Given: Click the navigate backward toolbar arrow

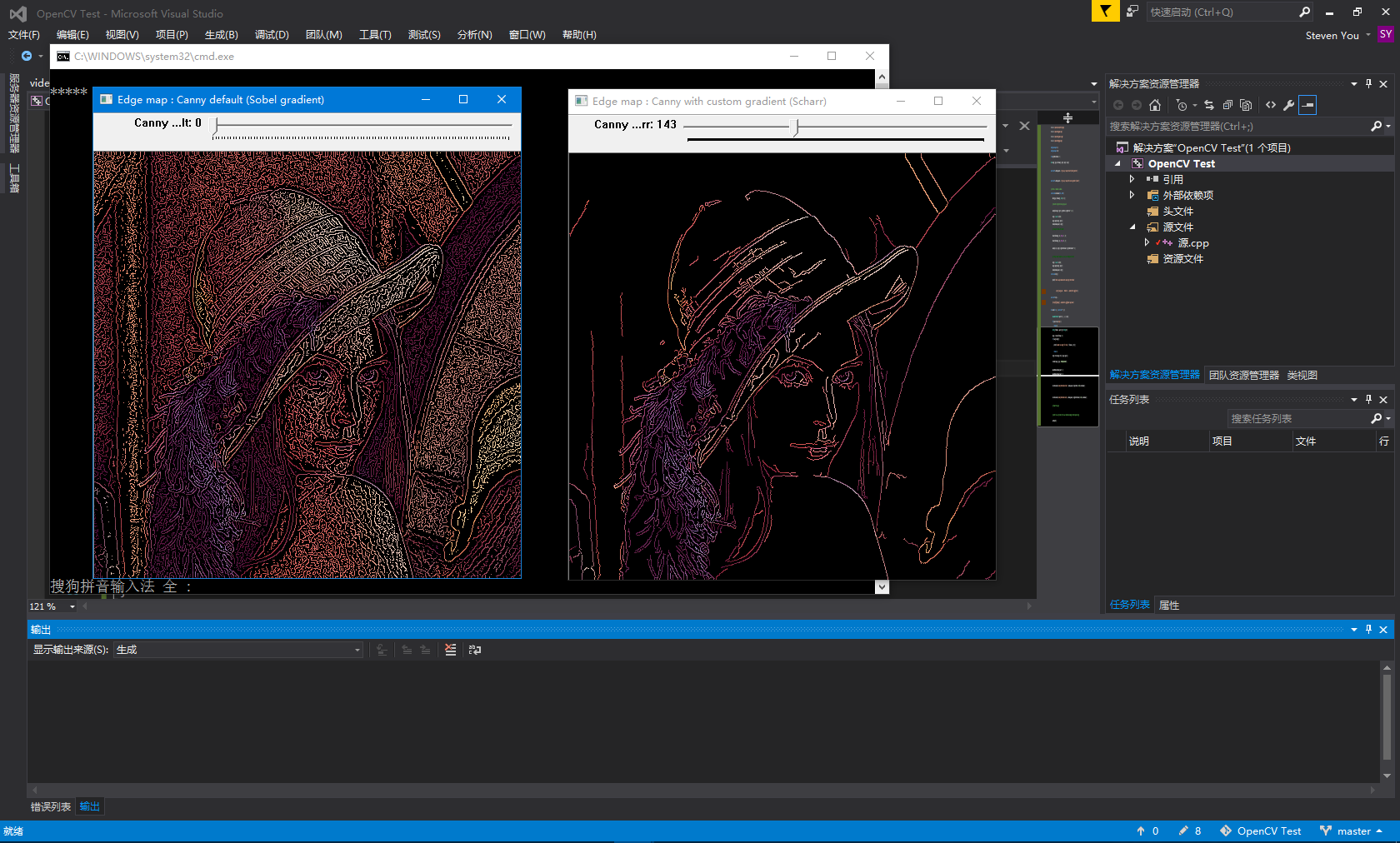Looking at the screenshot, I should coord(27,56).
